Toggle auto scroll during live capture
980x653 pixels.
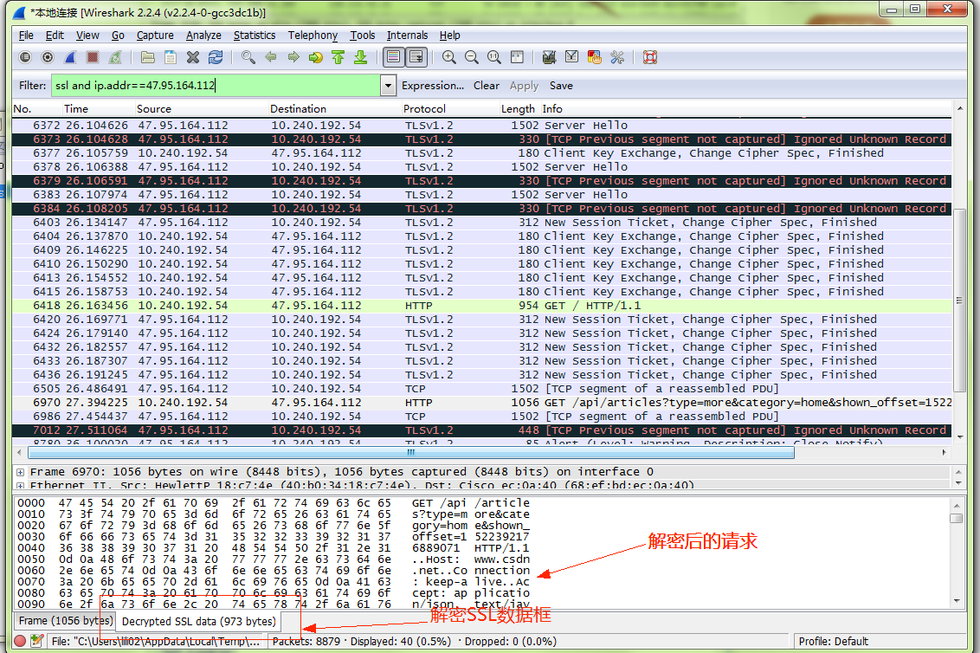point(416,57)
